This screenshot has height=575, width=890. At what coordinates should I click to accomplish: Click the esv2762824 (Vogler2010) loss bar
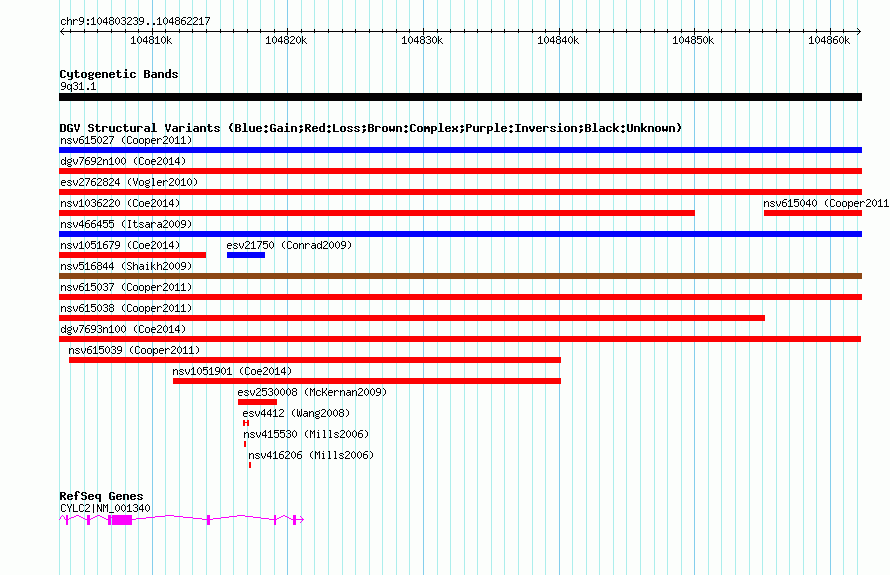click(x=460, y=192)
